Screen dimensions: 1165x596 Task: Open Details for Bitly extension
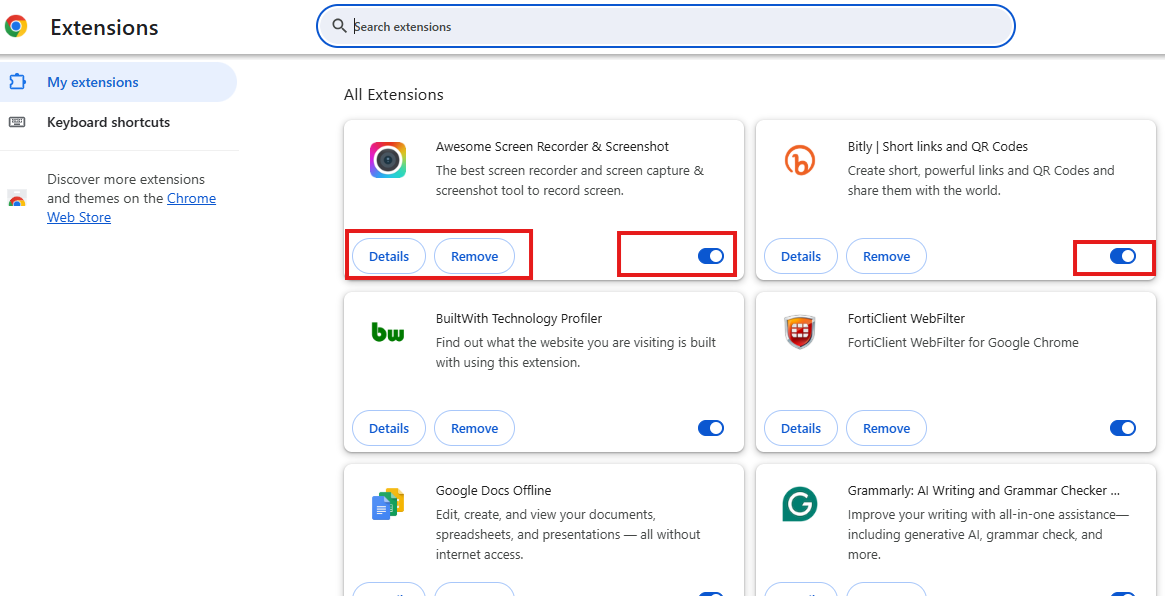[x=801, y=256]
